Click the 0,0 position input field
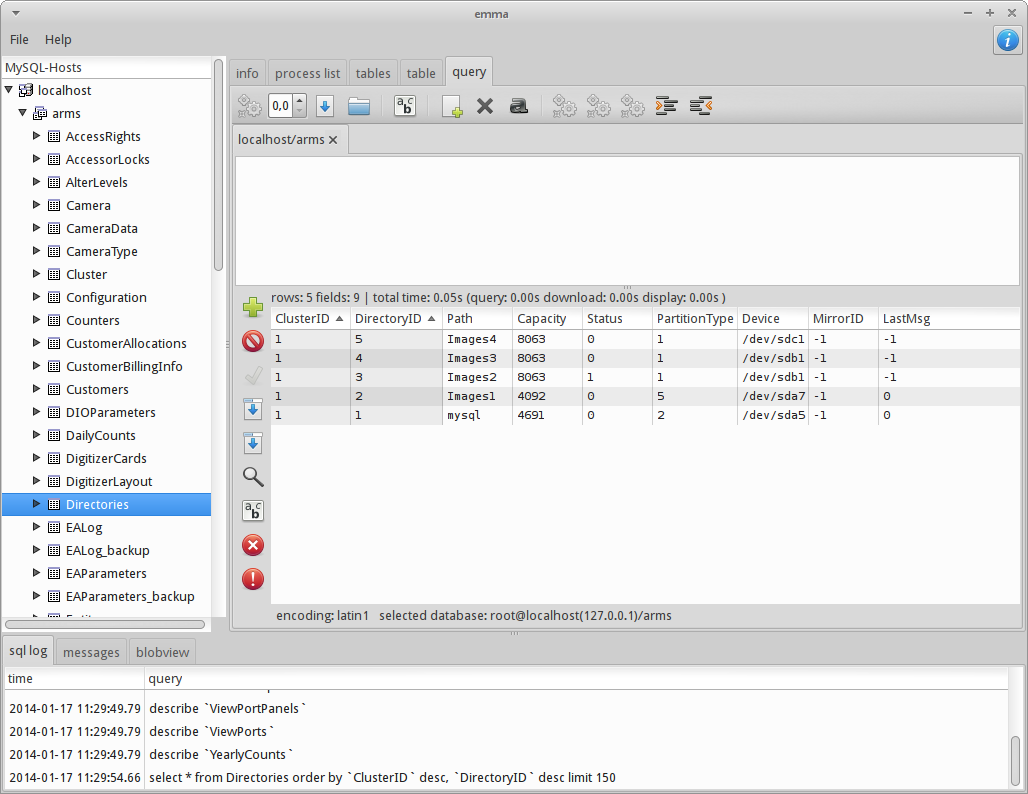 pos(281,106)
